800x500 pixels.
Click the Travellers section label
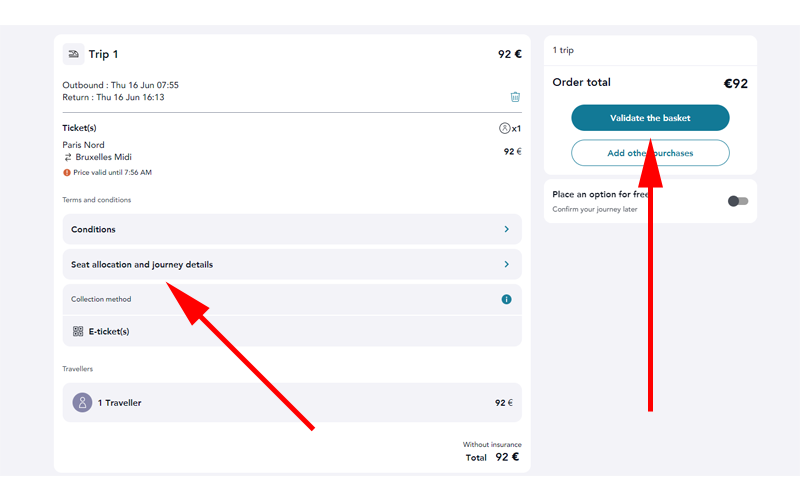tap(78, 369)
